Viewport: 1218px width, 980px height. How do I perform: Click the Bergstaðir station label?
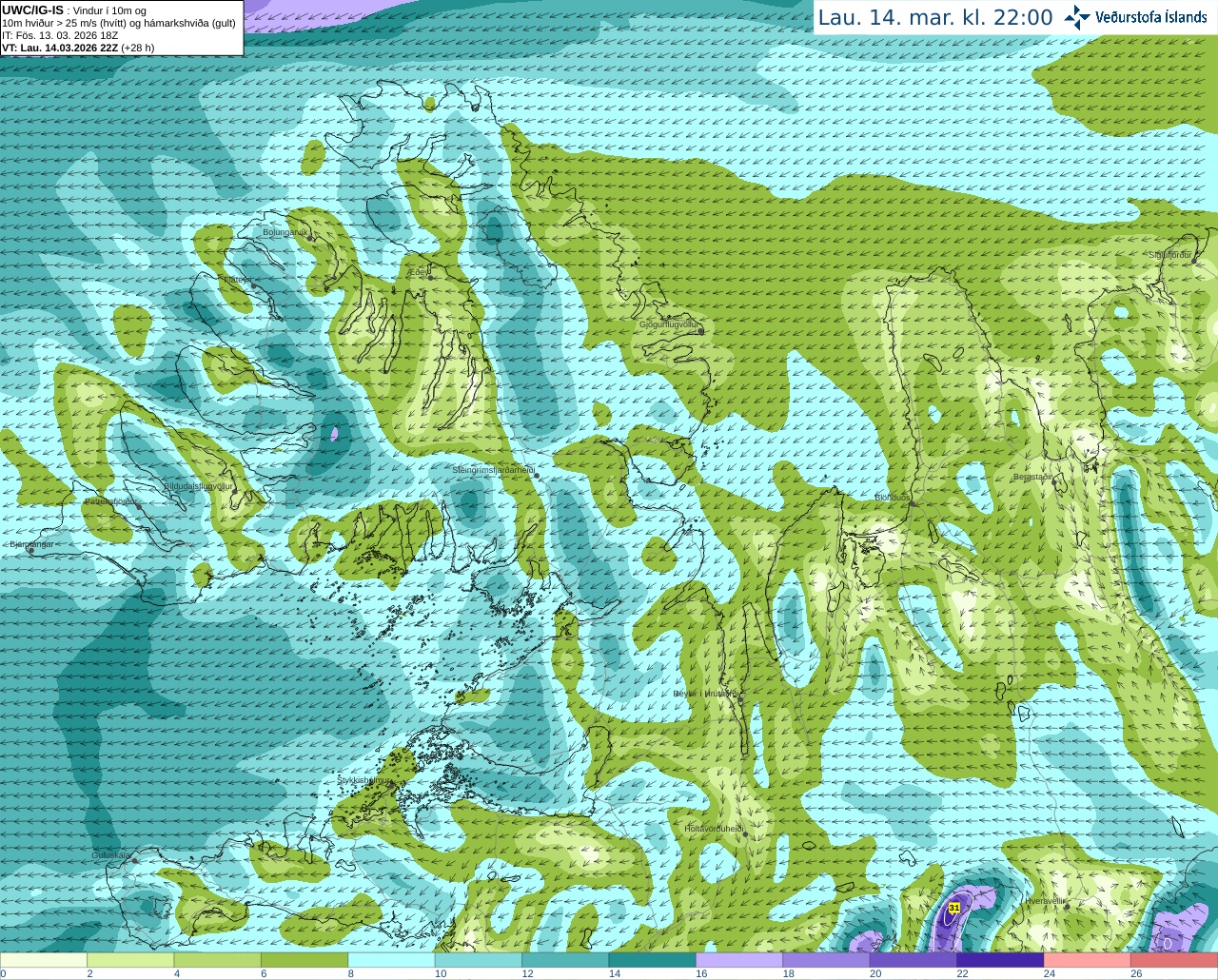1032,477
